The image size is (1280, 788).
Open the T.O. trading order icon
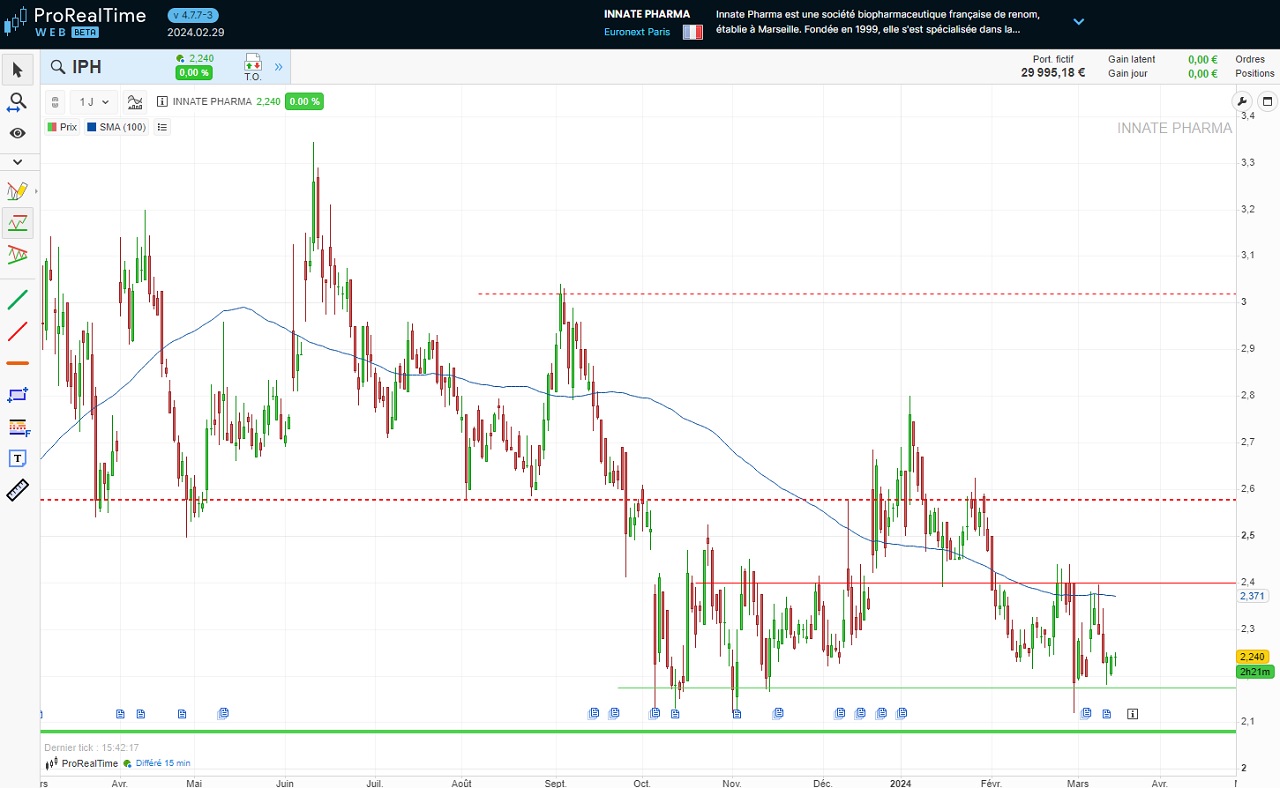pyautogui.click(x=252, y=68)
